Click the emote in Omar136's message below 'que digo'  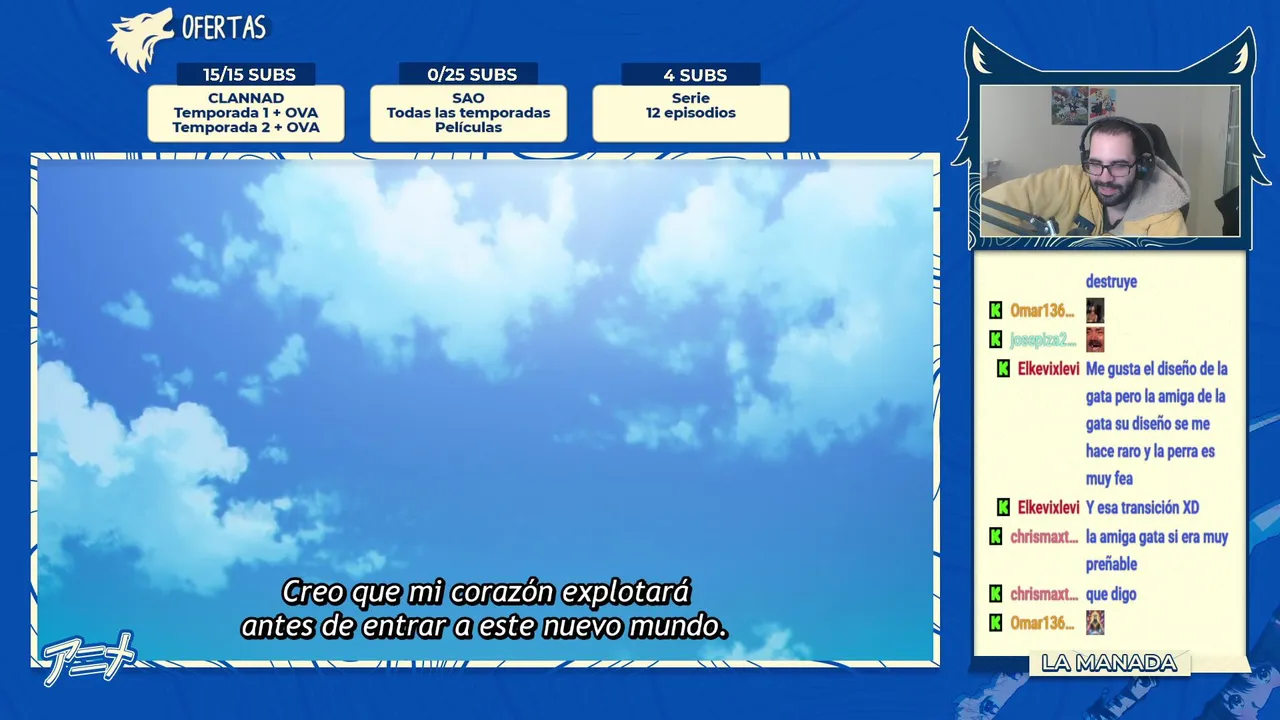1095,622
